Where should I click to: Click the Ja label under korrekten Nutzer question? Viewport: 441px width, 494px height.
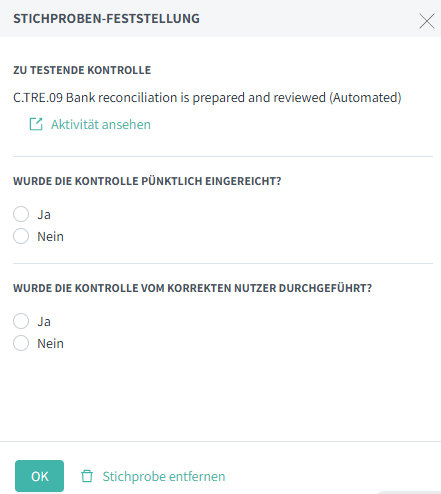(x=44, y=322)
